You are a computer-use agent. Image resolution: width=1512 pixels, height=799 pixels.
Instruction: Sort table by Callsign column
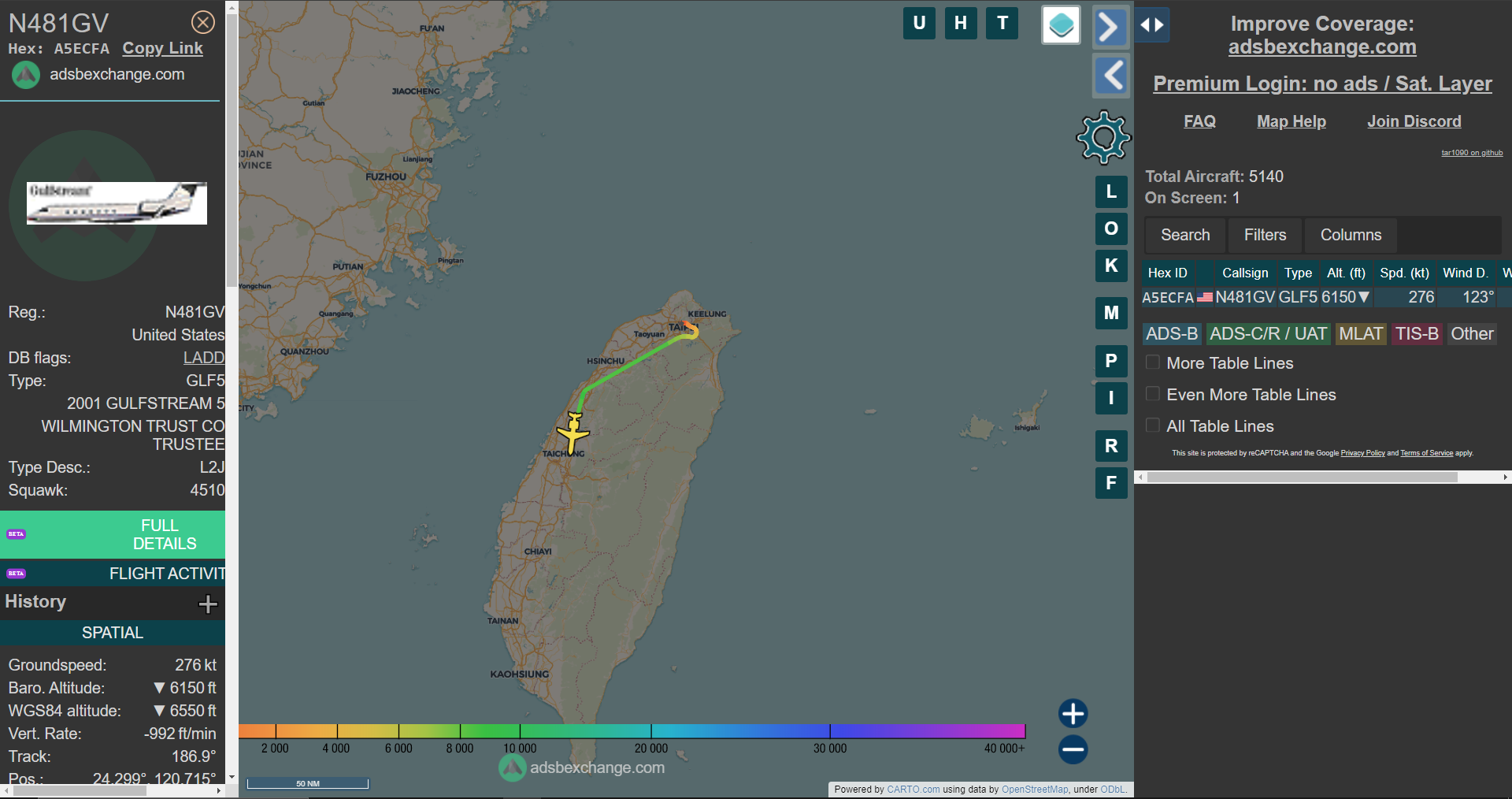(1245, 273)
